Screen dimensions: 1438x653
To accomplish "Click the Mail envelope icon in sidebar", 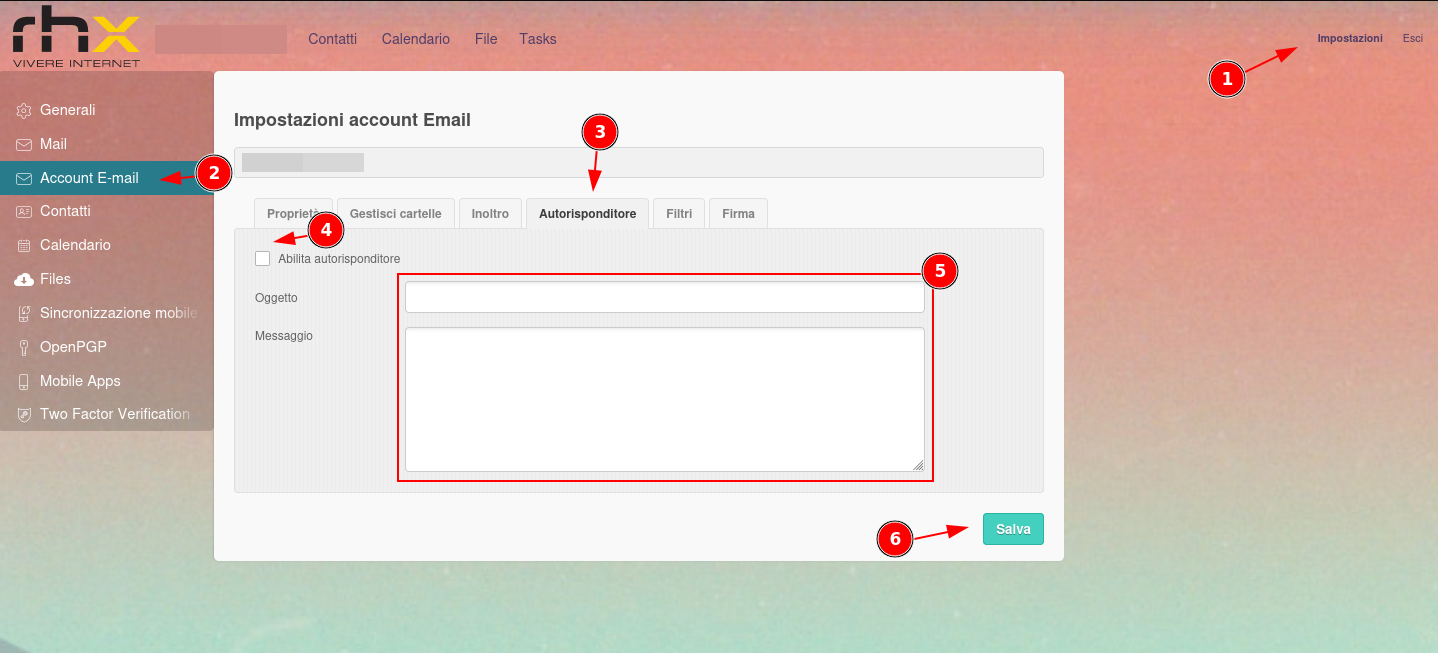I will pyautogui.click(x=24, y=144).
